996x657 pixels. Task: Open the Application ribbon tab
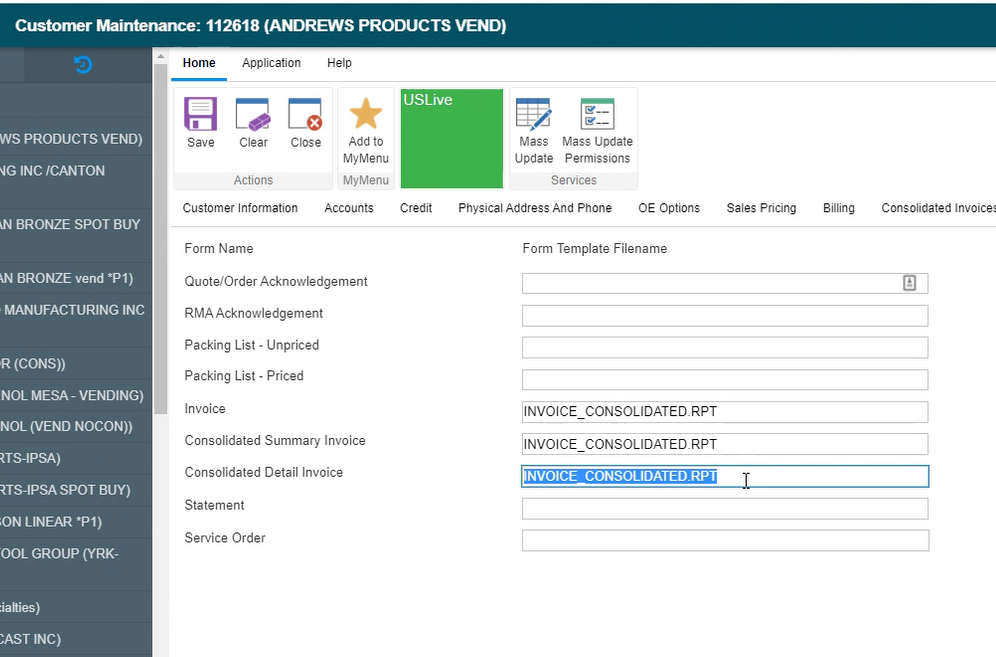271,63
